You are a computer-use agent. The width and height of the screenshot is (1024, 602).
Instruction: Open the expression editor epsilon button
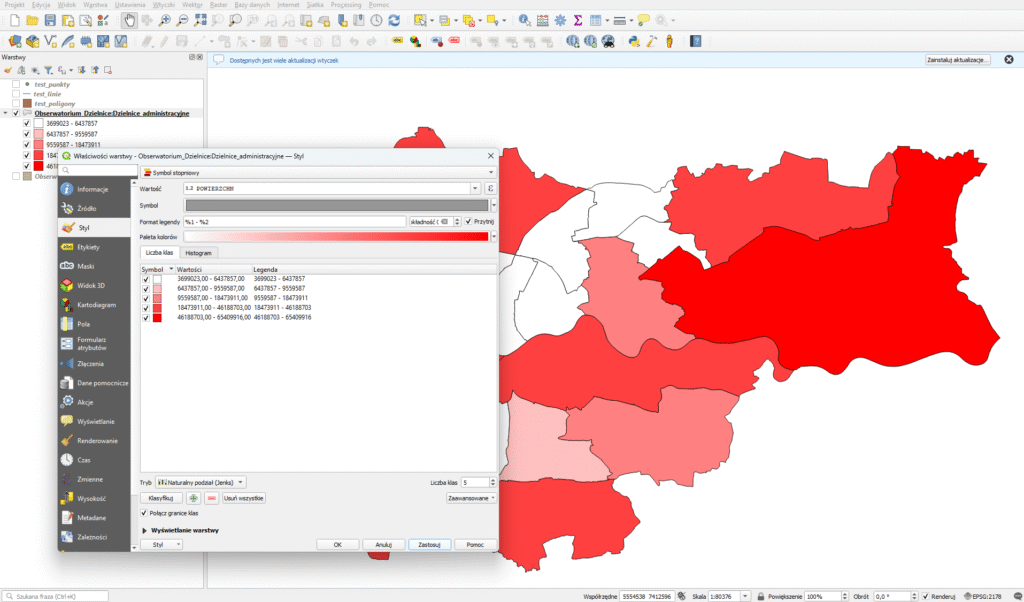491,188
